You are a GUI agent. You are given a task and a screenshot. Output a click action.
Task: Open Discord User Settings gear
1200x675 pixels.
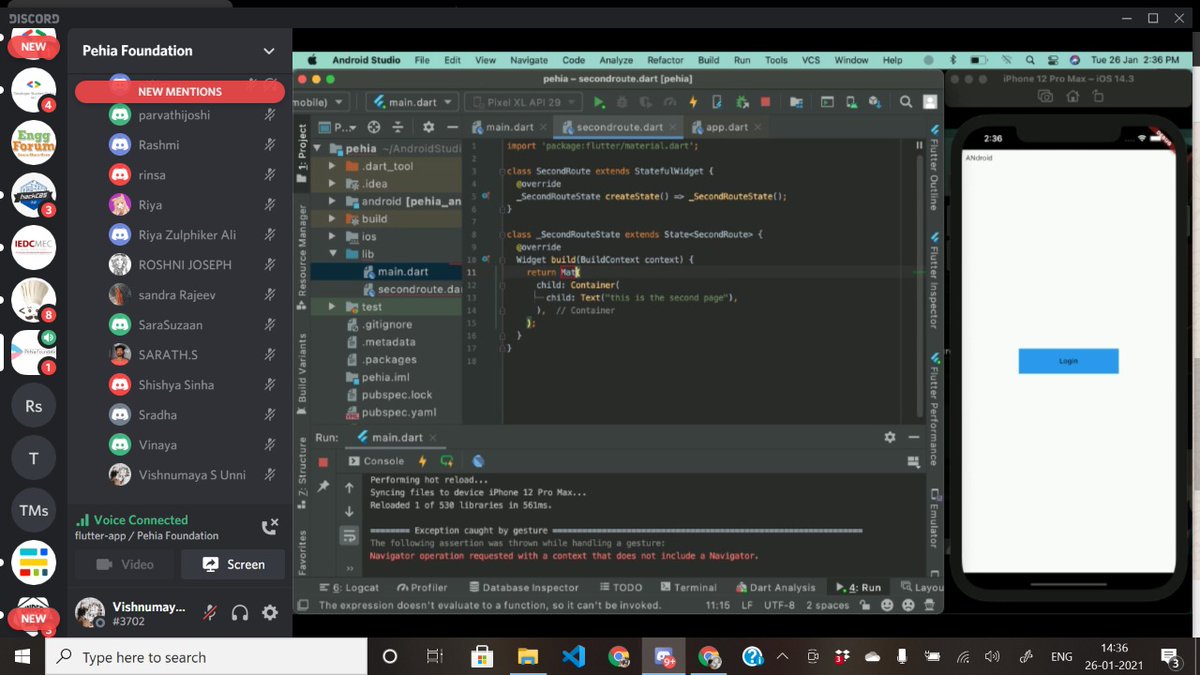click(x=270, y=613)
